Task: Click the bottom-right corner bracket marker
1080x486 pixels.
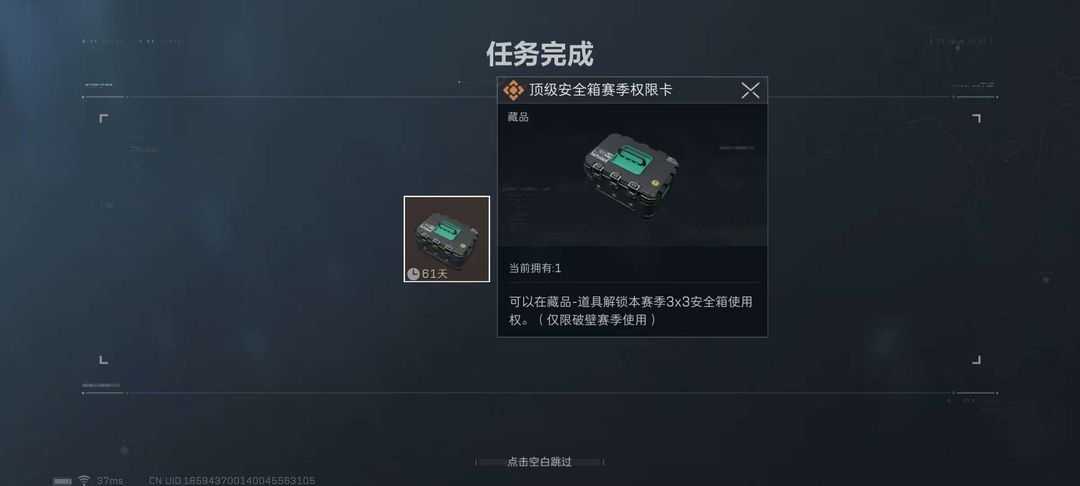Action: [976, 359]
